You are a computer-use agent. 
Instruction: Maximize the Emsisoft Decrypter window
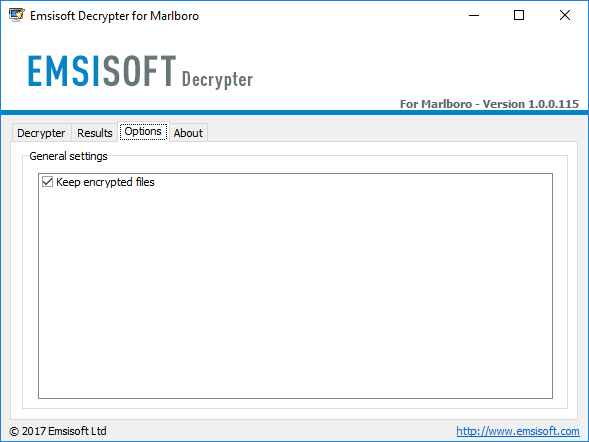coord(519,15)
